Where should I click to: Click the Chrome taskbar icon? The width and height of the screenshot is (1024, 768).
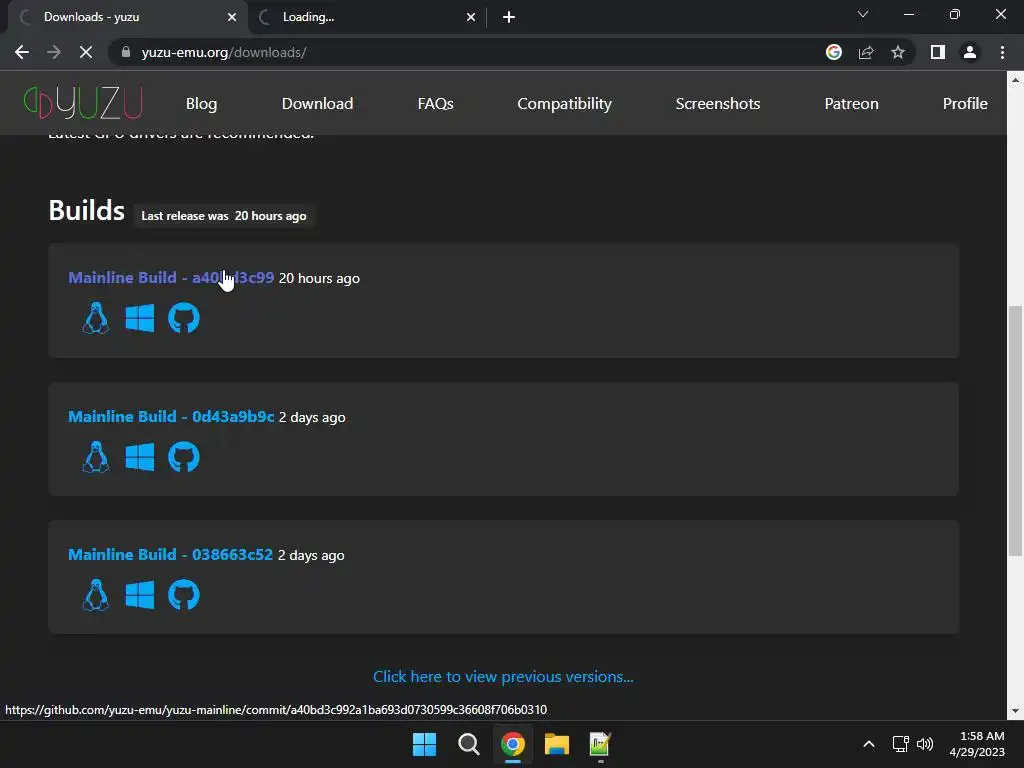(513, 744)
